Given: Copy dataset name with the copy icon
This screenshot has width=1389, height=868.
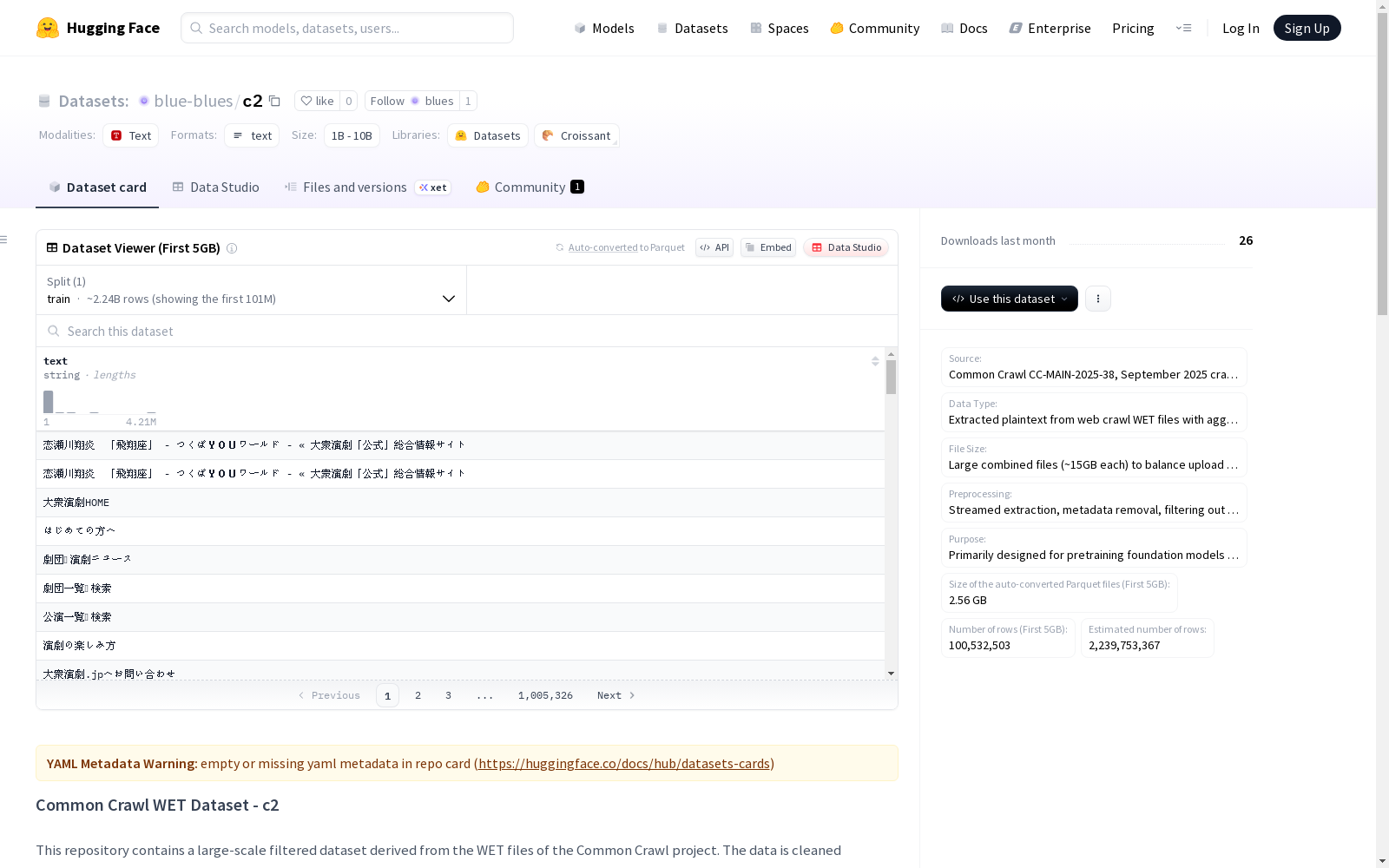Looking at the screenshot, I should (274, 101).
